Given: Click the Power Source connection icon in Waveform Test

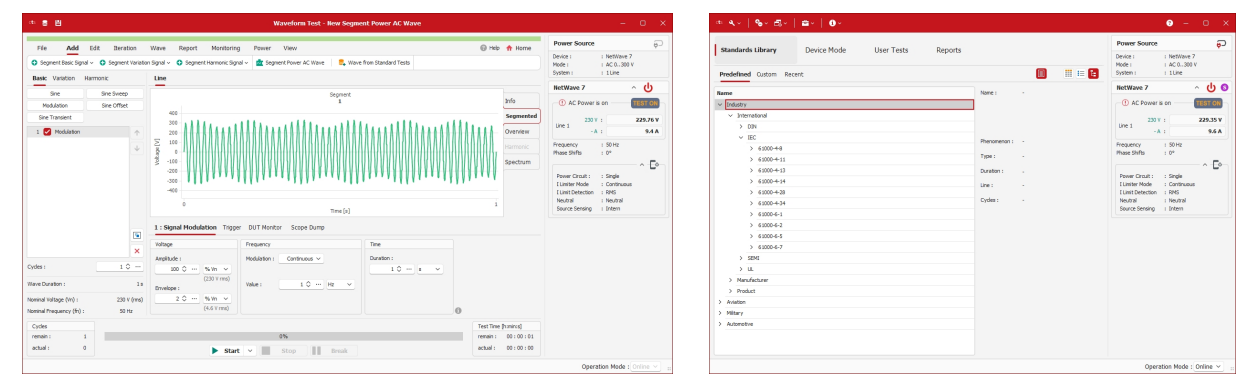Looking at the screenshot, I should click(658, 44).
